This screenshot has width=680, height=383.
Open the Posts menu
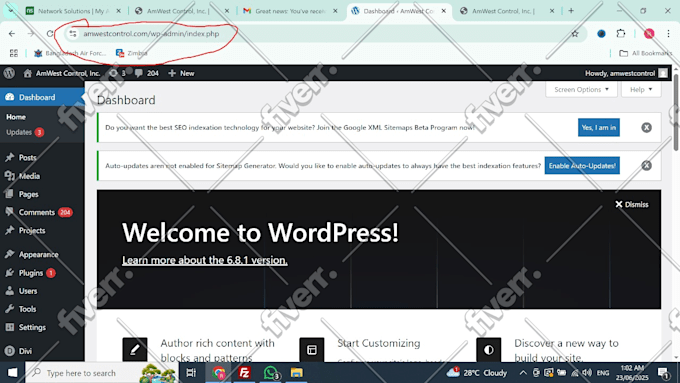(x=27, y=157)
